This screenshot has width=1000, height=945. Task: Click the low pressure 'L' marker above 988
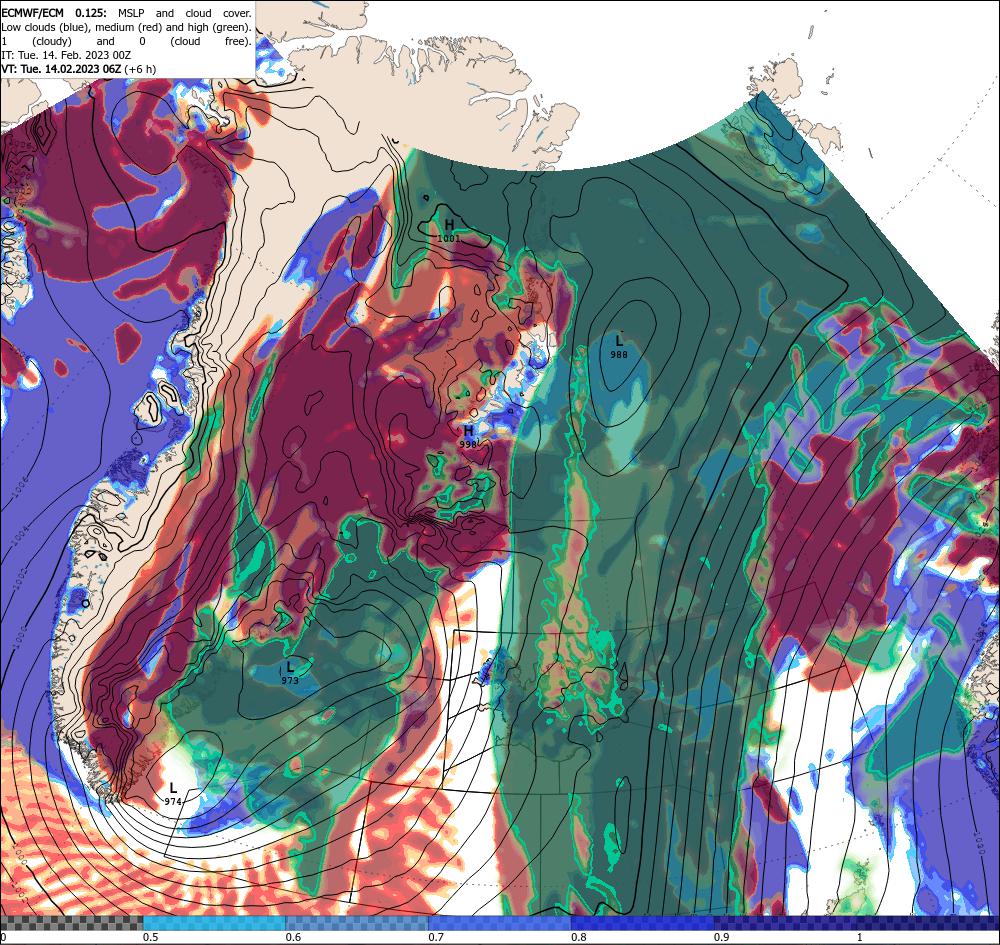pos(619,342)
